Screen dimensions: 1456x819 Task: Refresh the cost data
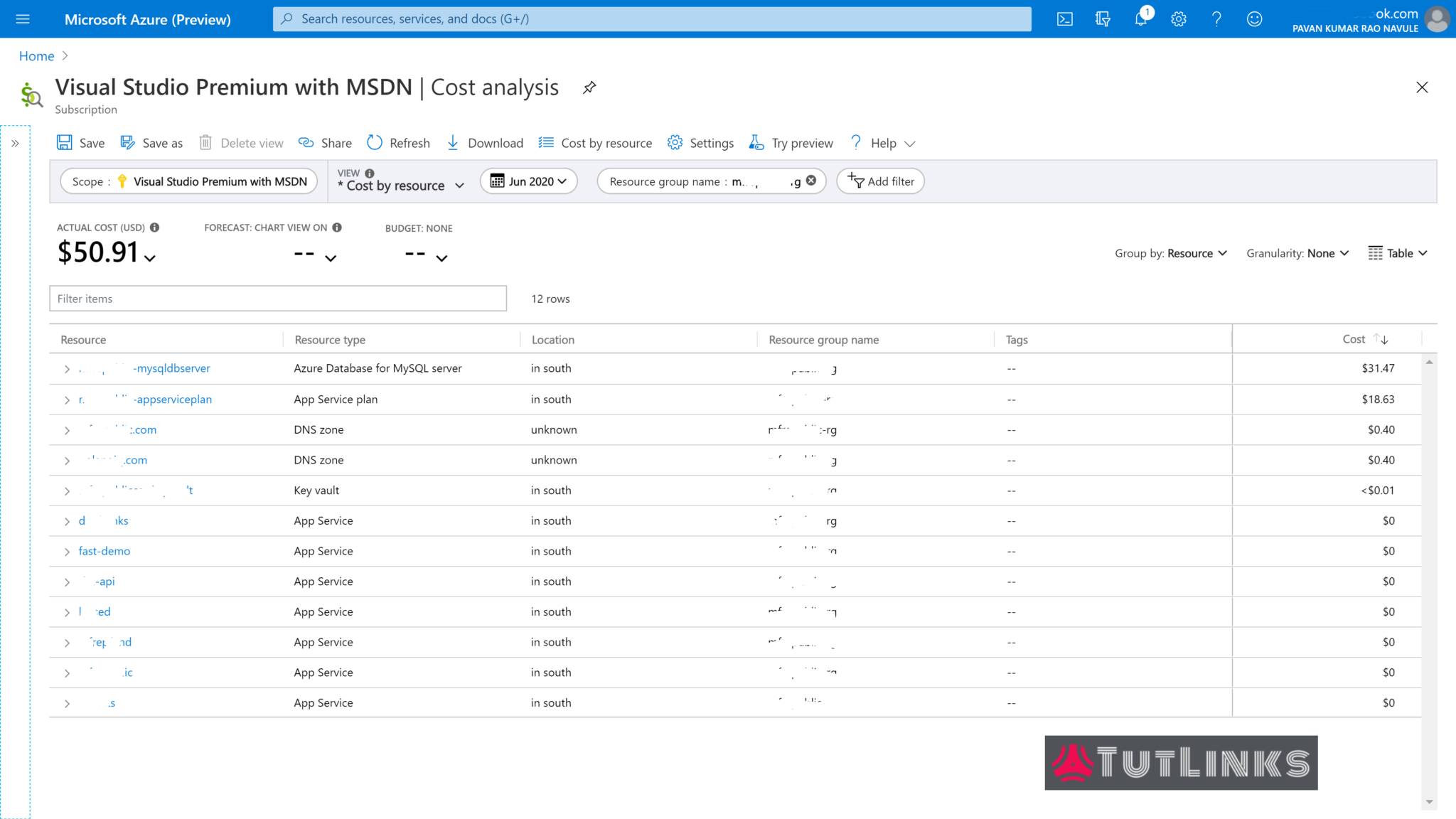pyautogui.click(x=398, y=143)
